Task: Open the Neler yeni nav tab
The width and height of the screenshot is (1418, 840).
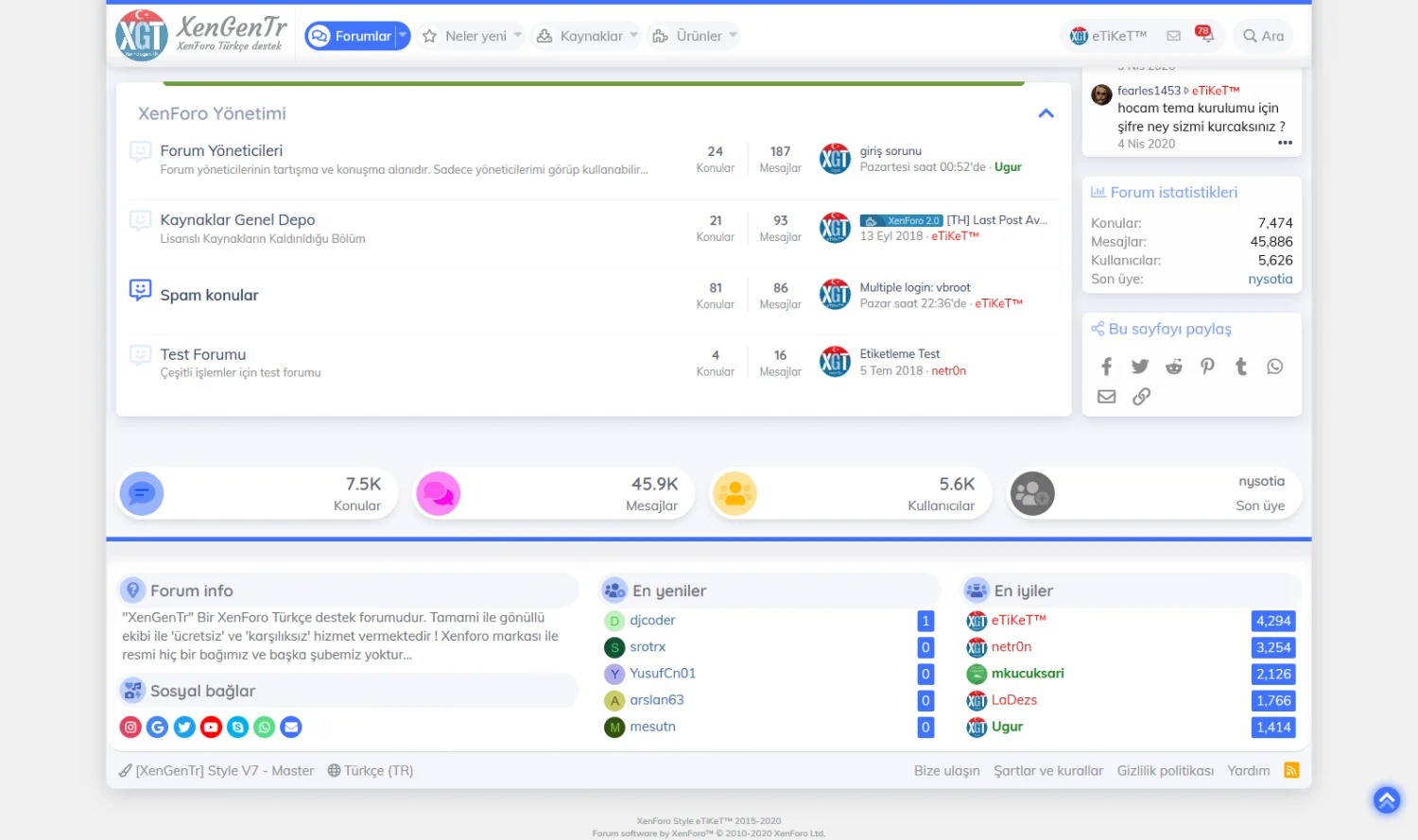Action: click(x=465, y=36)
